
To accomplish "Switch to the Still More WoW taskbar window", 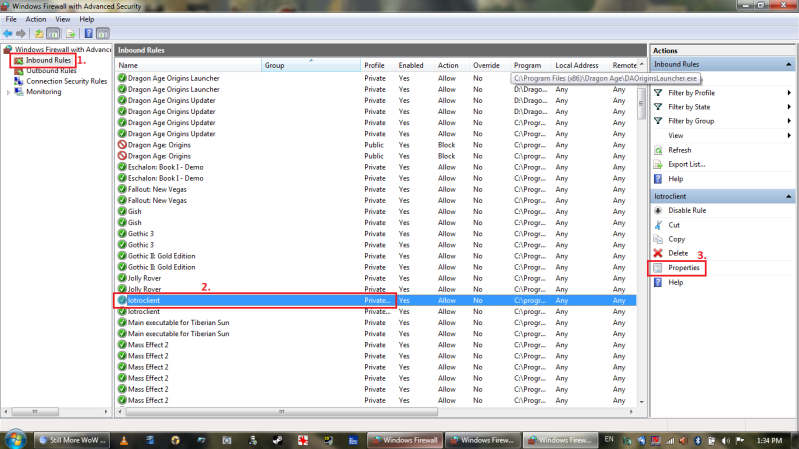I will pyautogui.click(x=72, y=440).
